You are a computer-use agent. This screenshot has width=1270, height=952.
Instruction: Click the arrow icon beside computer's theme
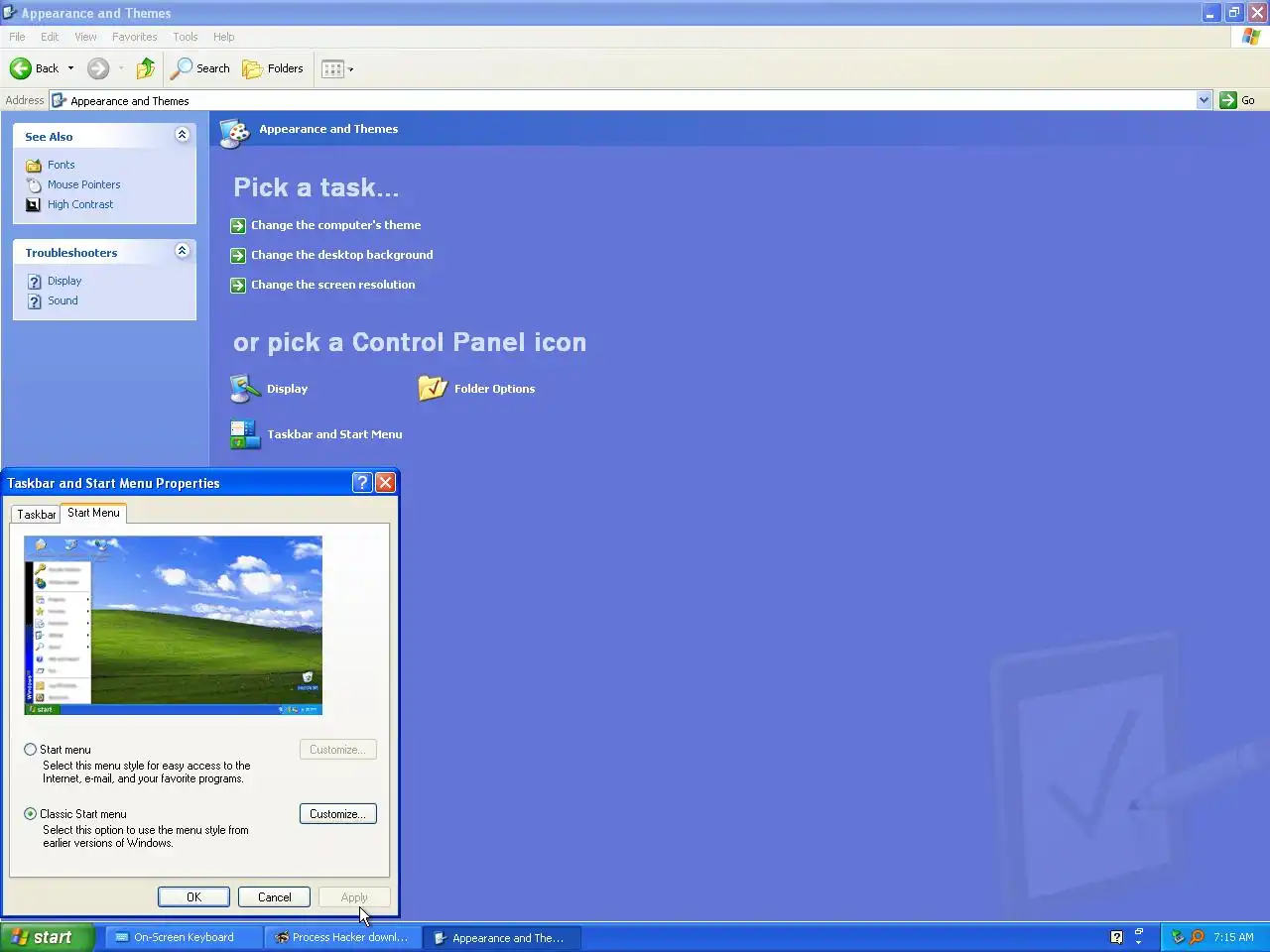[x=238, y=226]
